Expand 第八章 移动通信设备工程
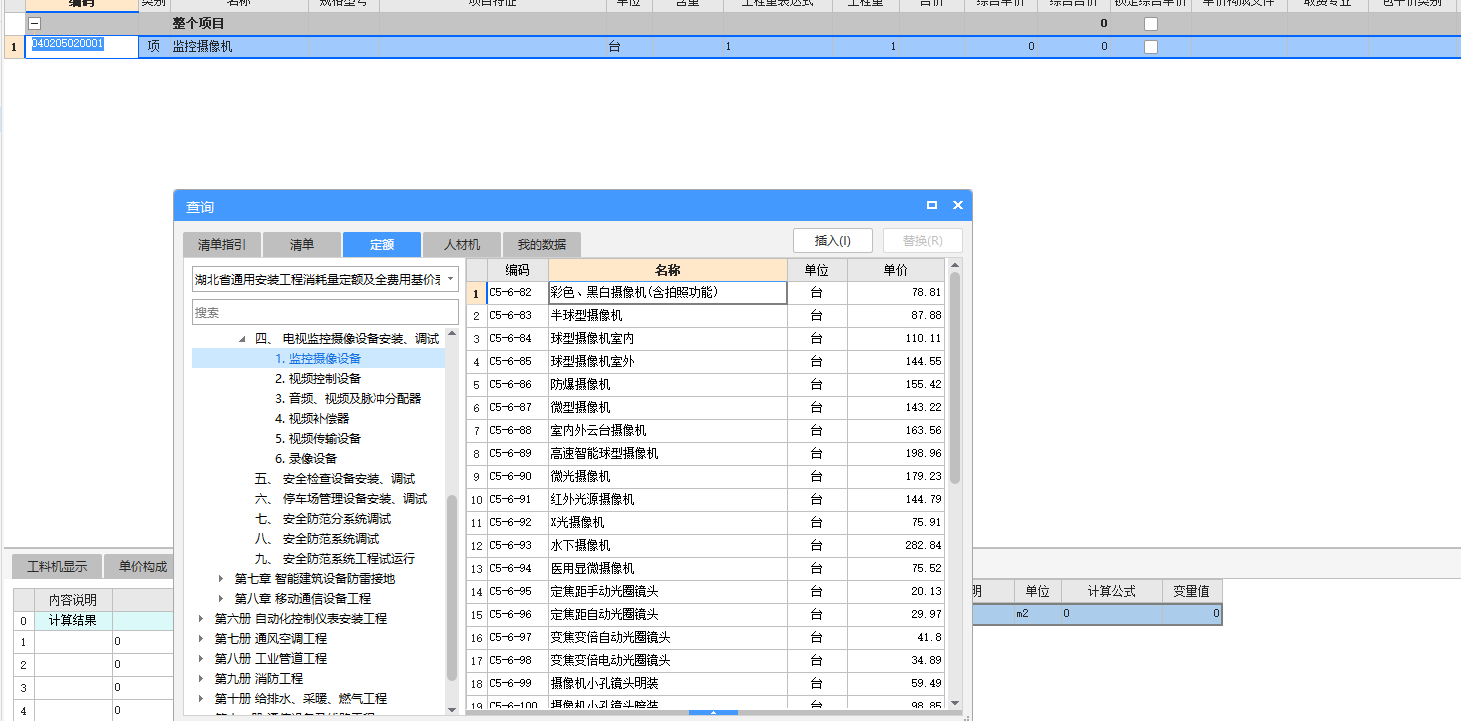This screenshot has width=1461, height=721. coord(222,599)
